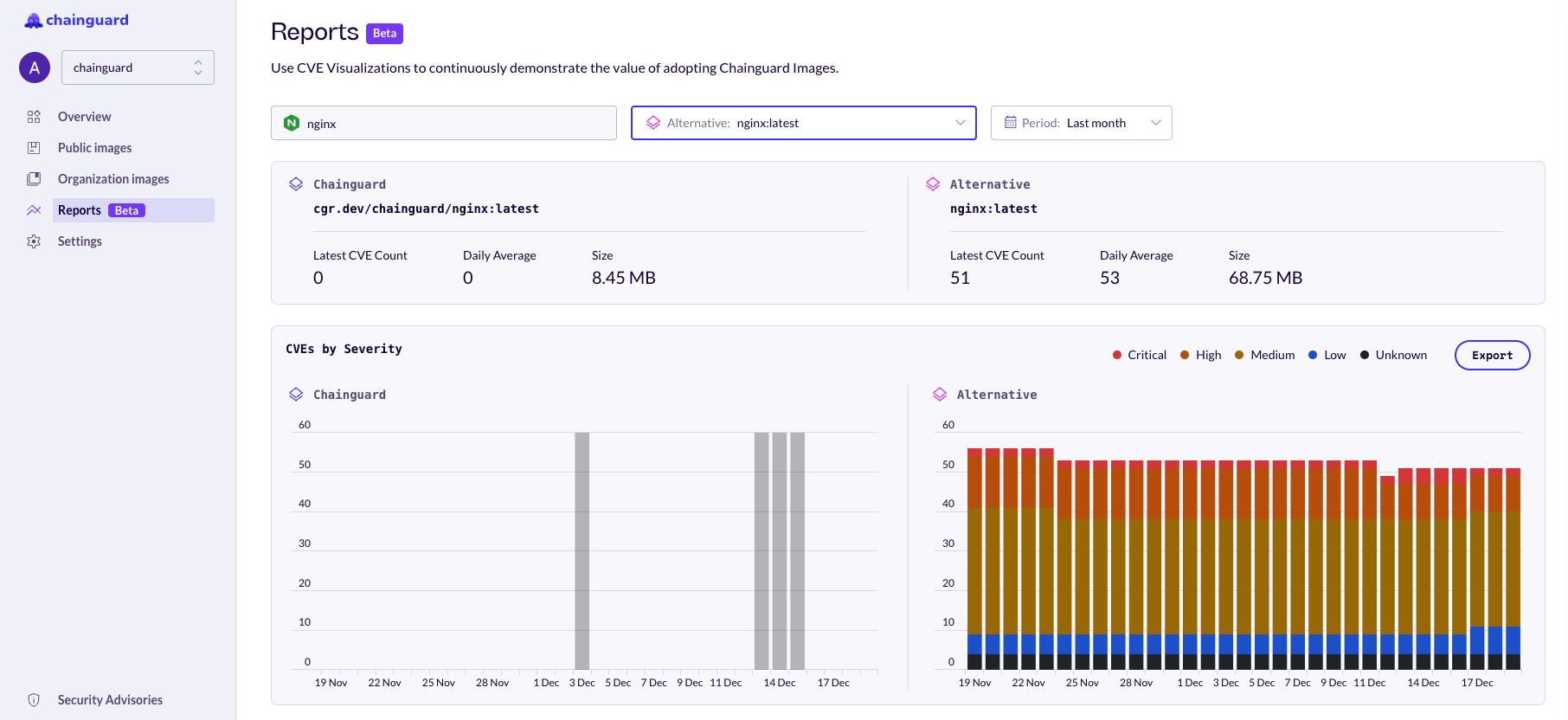Click the Chainguard logo in sidebar
Screen dimensions: 1568x720
coord(76,20)
